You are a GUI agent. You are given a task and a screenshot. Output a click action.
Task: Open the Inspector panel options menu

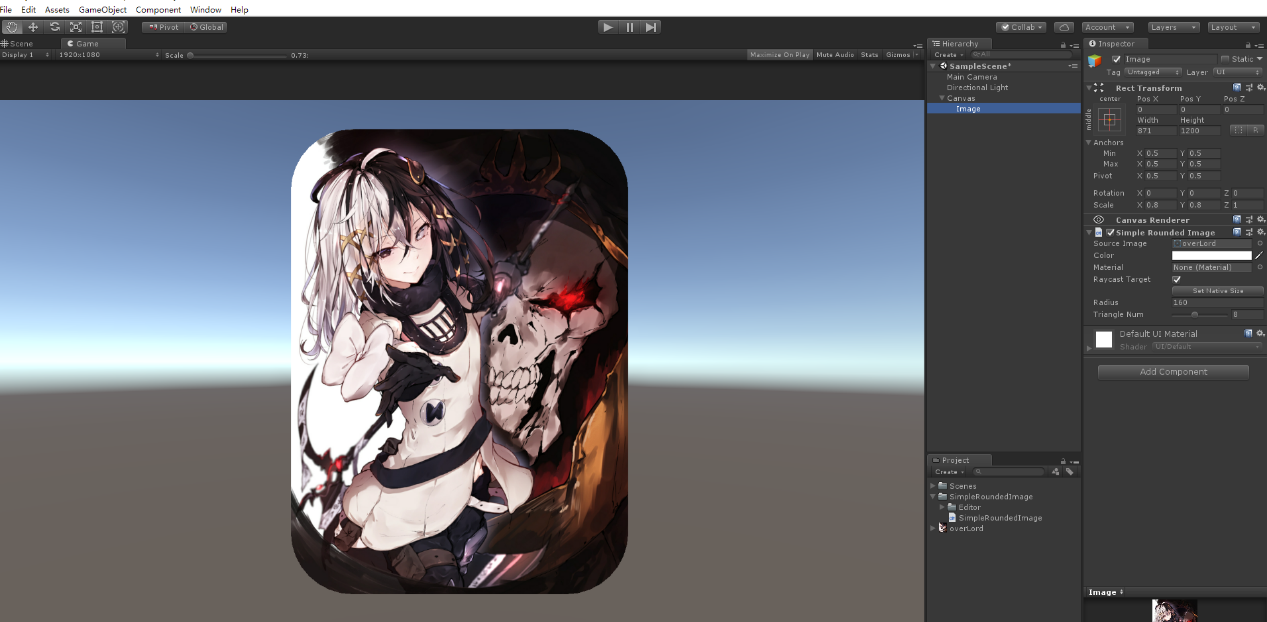click(1259, 45)
